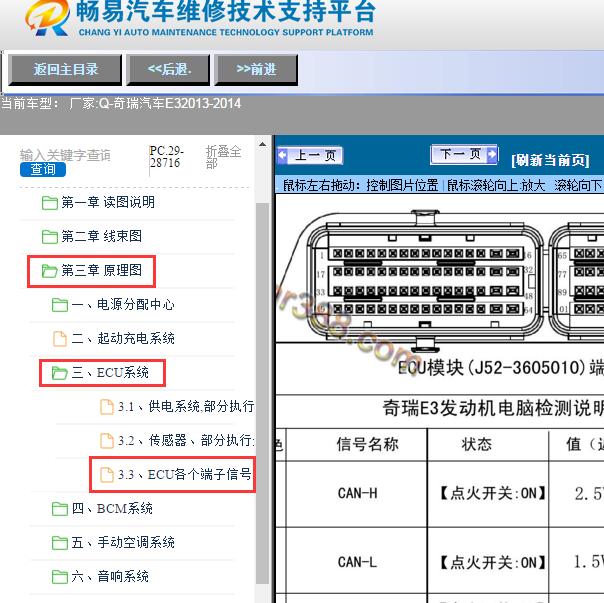
Task: Click the PC.29-28716 text
Action: pos(166,157)
